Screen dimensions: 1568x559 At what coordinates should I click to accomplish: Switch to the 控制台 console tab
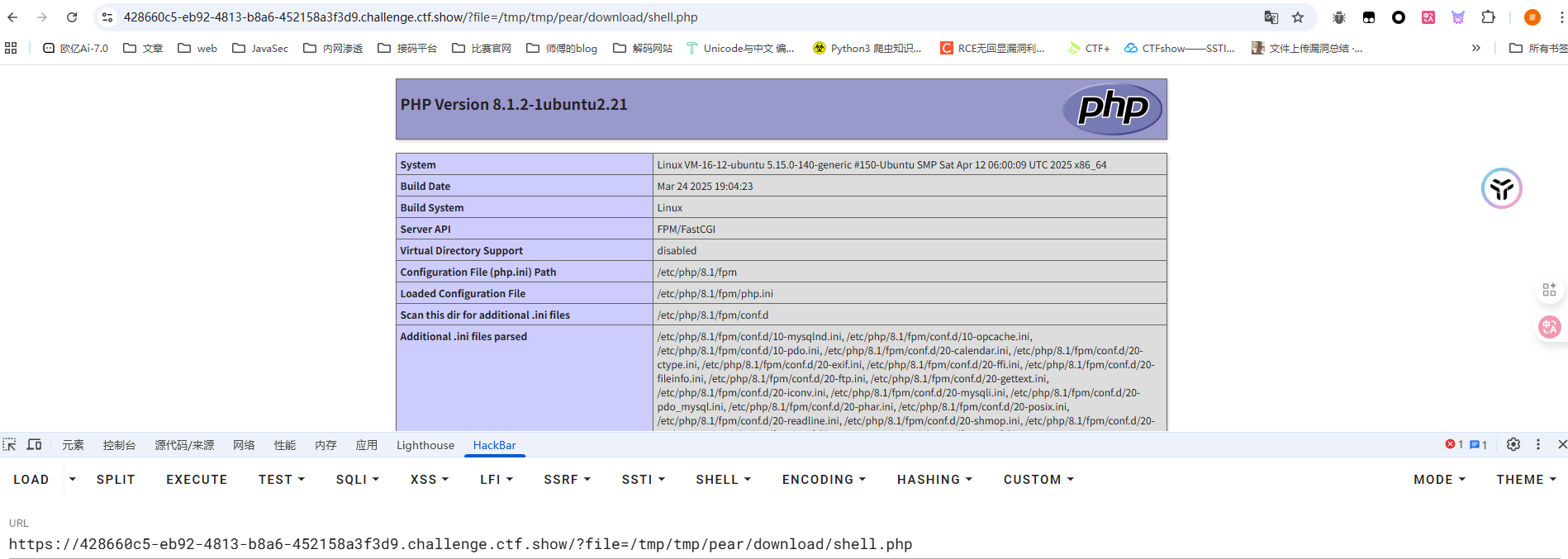coord(119,445)
